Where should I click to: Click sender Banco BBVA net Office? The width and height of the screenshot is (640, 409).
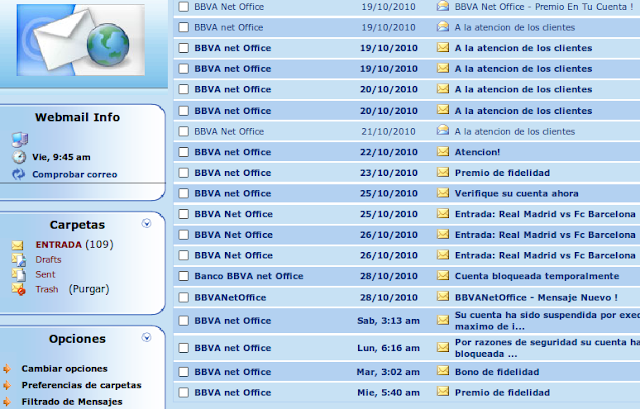coord(249,276)
